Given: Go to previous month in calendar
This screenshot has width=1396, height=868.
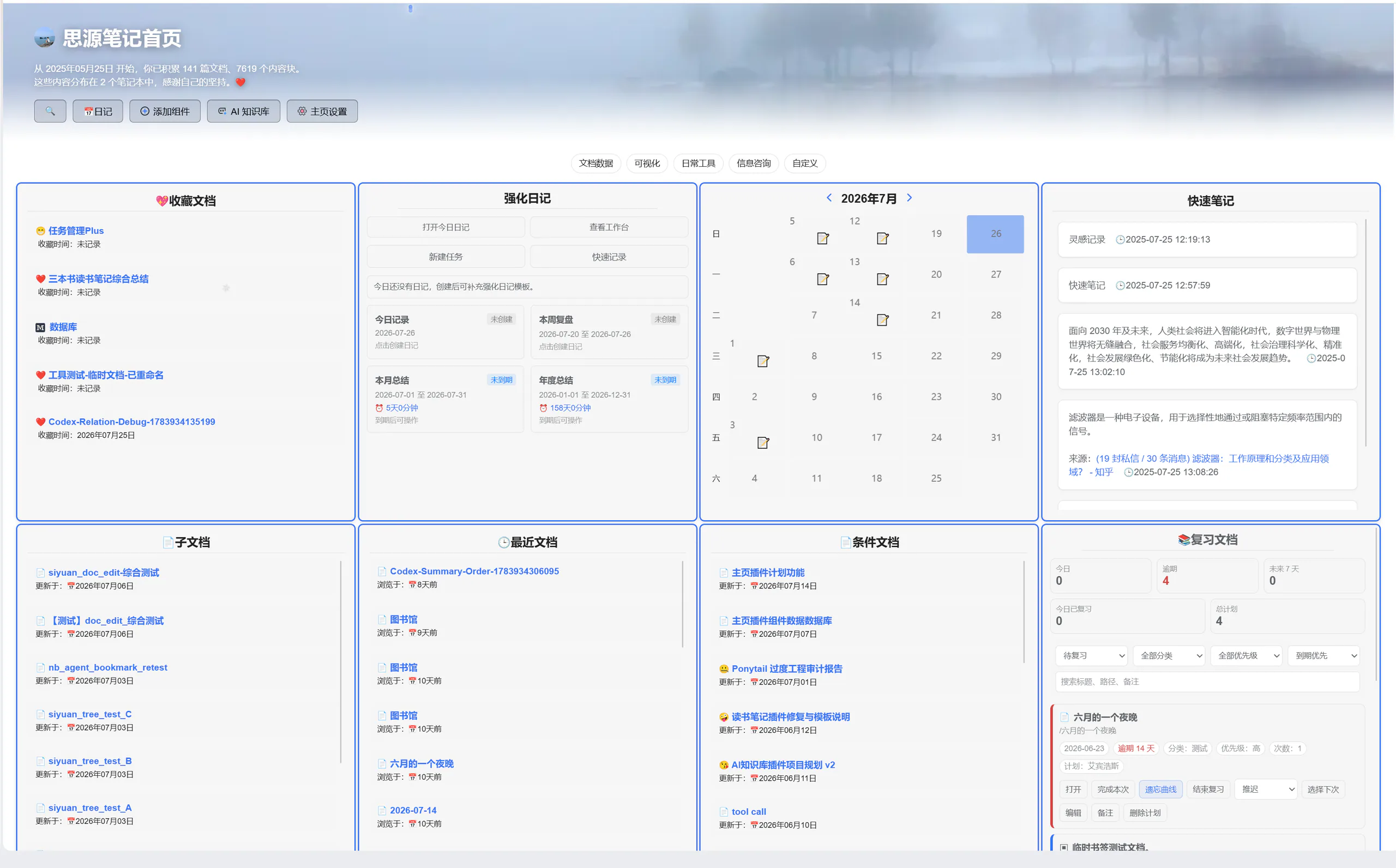Looking at the screenshot, I should (x=829, y=198).
